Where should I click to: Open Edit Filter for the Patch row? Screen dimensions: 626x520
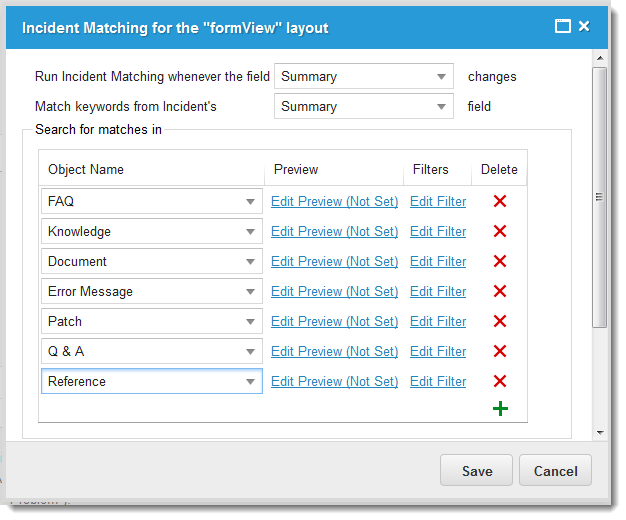438,321
